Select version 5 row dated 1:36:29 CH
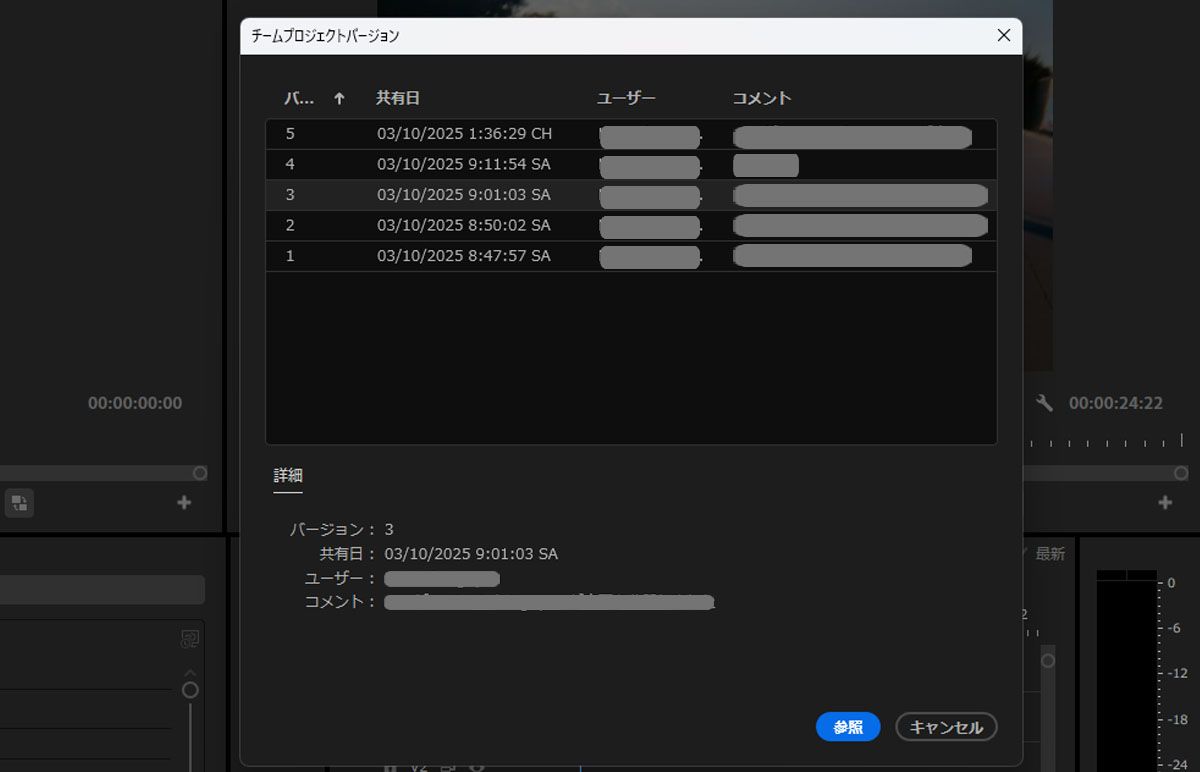Viewport: 1200px width, 772px height. [631, 134]
